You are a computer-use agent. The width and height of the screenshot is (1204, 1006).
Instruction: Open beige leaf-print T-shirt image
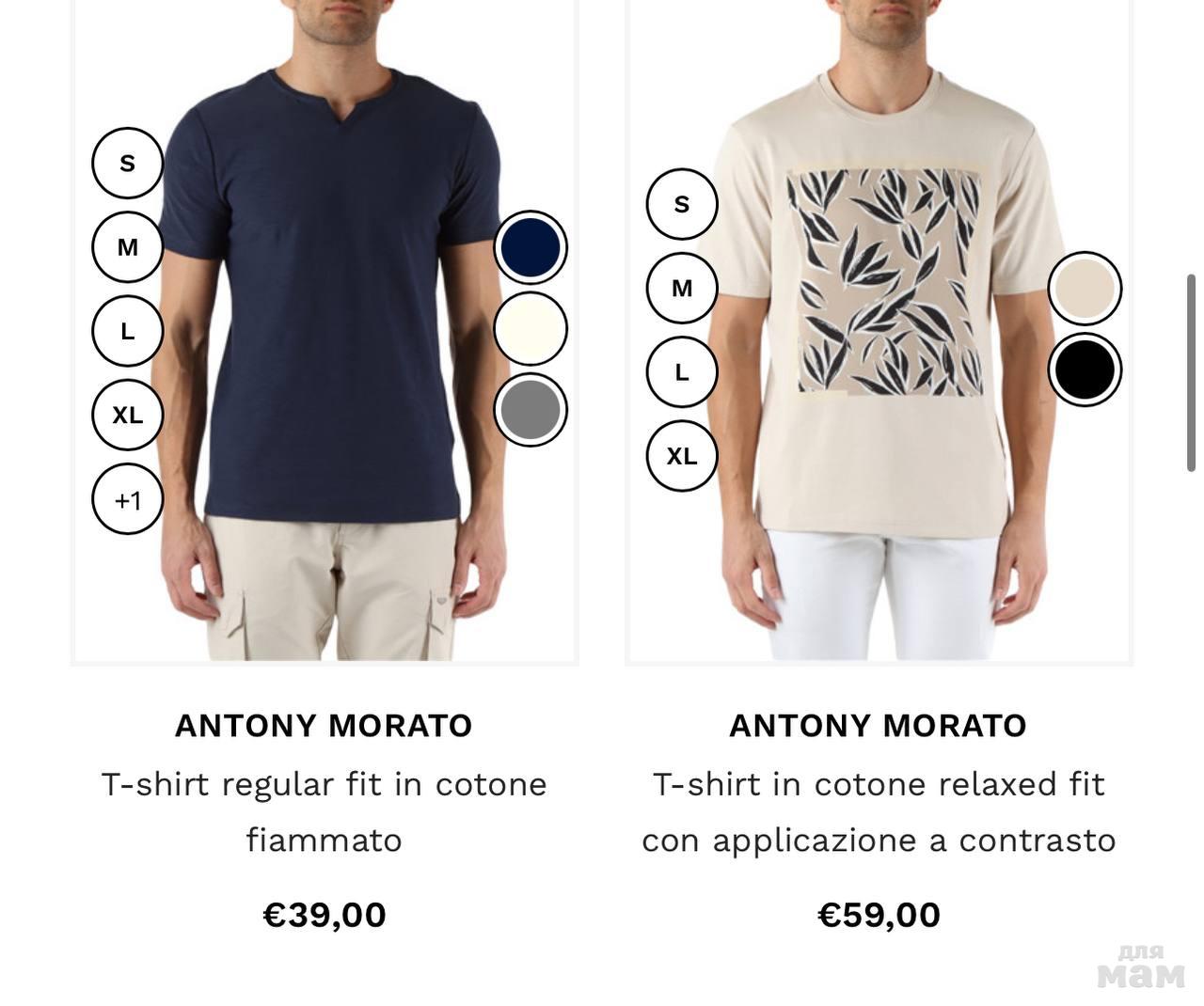tap(879, 329)
